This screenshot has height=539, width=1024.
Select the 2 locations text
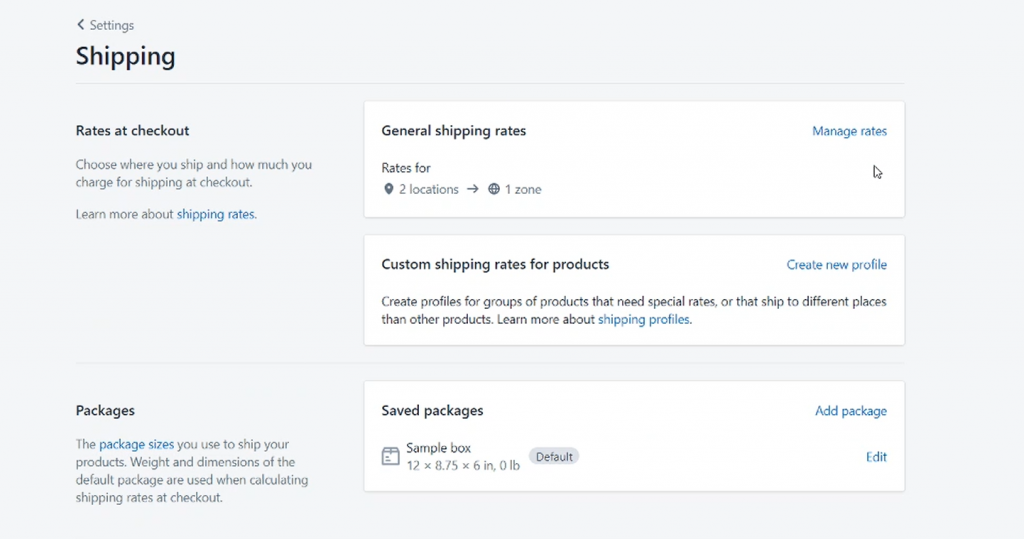428,189
